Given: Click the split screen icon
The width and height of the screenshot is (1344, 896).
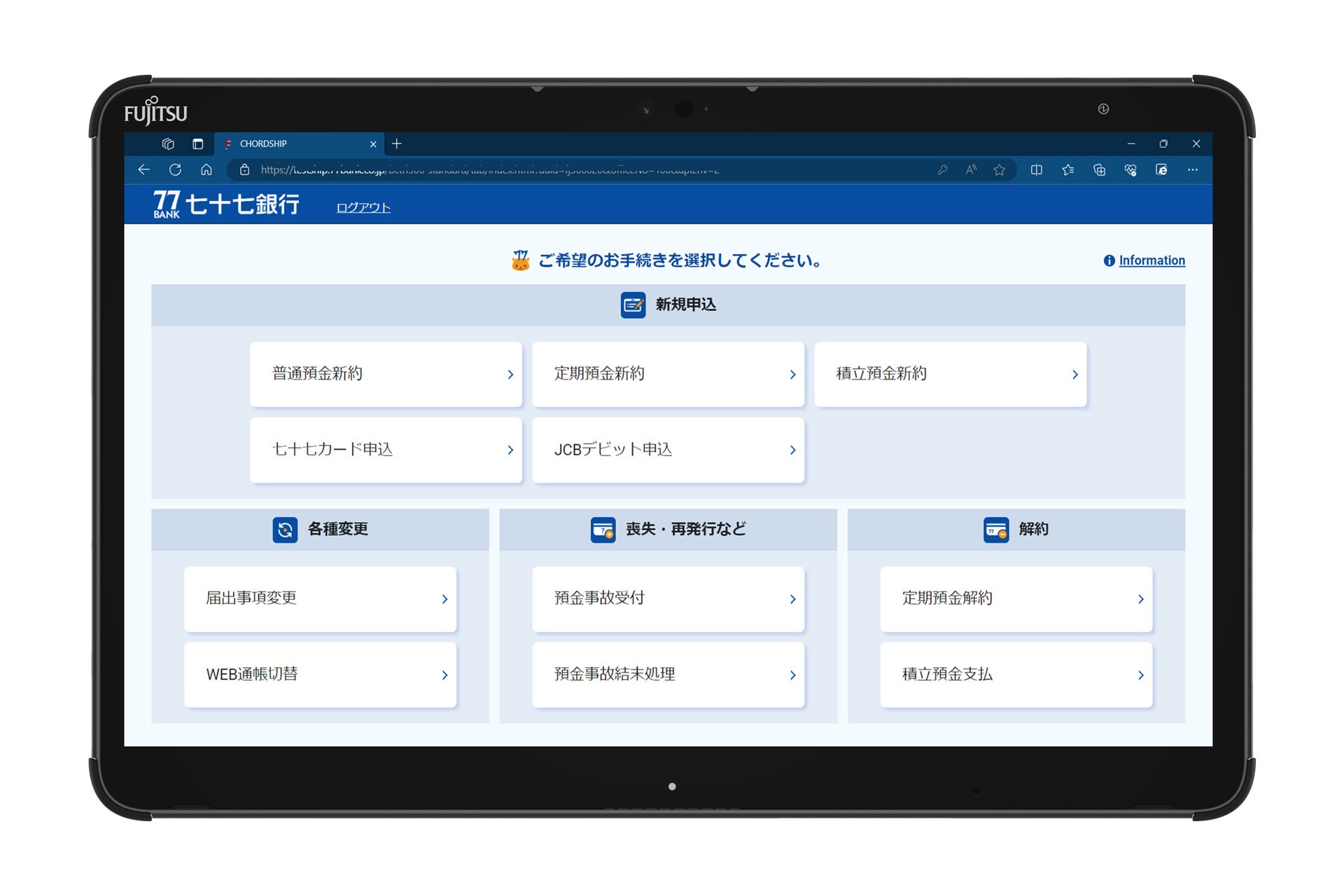Looking at the screenshot, I should [1037, 169].
